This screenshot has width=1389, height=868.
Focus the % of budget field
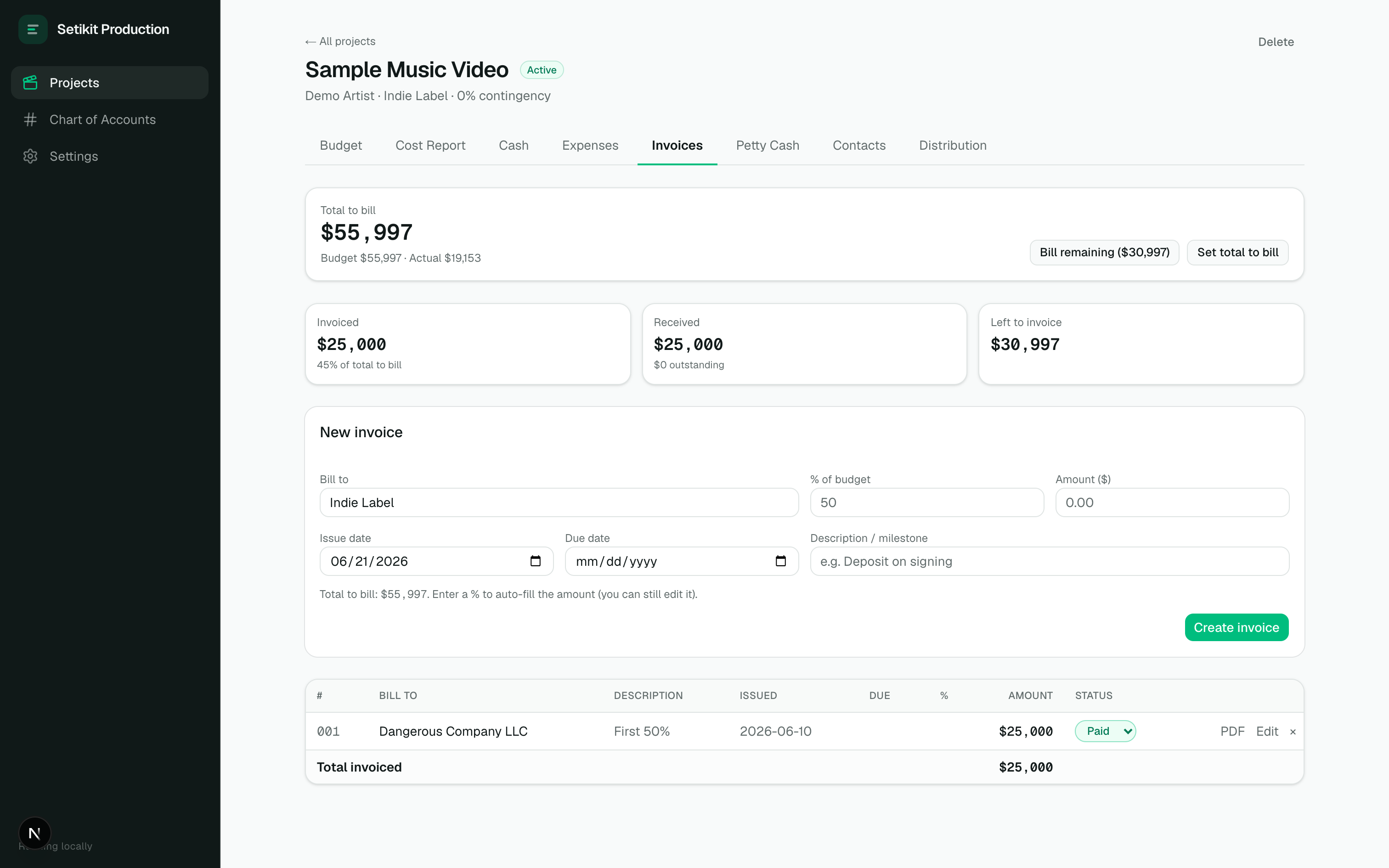[x=927, y=502]
